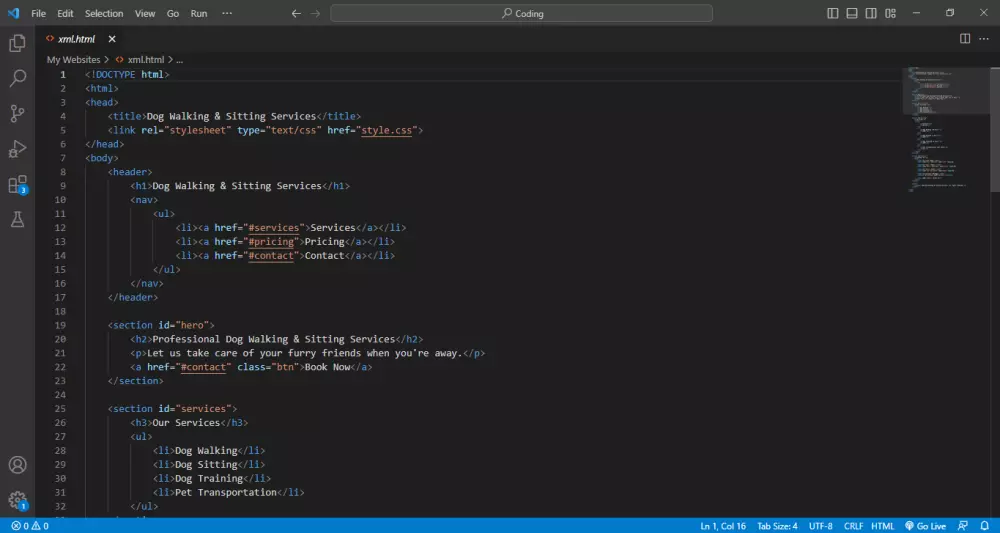Screen dimensions: 1000x533
Task: Click the Ln 1, Col 16 position indicator
Action: (x=722, y=525)
